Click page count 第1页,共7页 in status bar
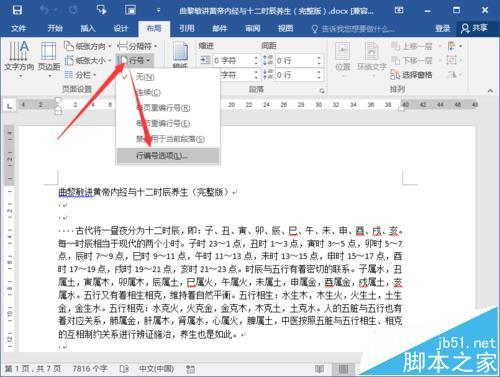500x377 pixels. tap(33, 369)
